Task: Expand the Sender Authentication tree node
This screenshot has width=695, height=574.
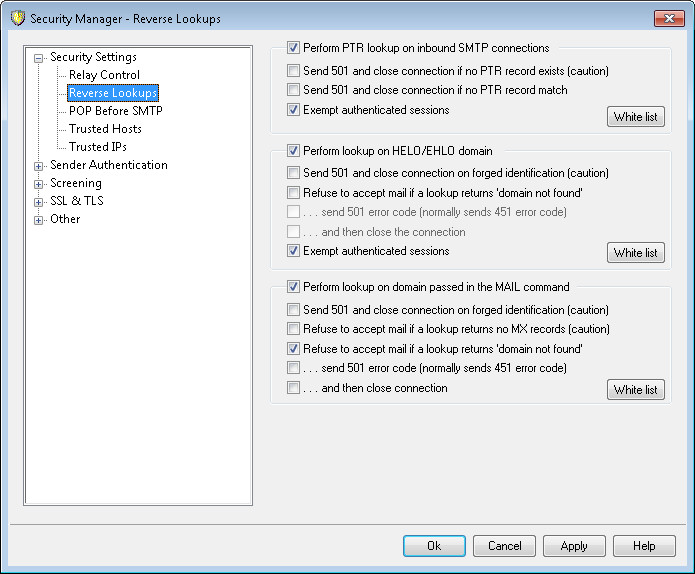Action: click(x=39, y=166)
